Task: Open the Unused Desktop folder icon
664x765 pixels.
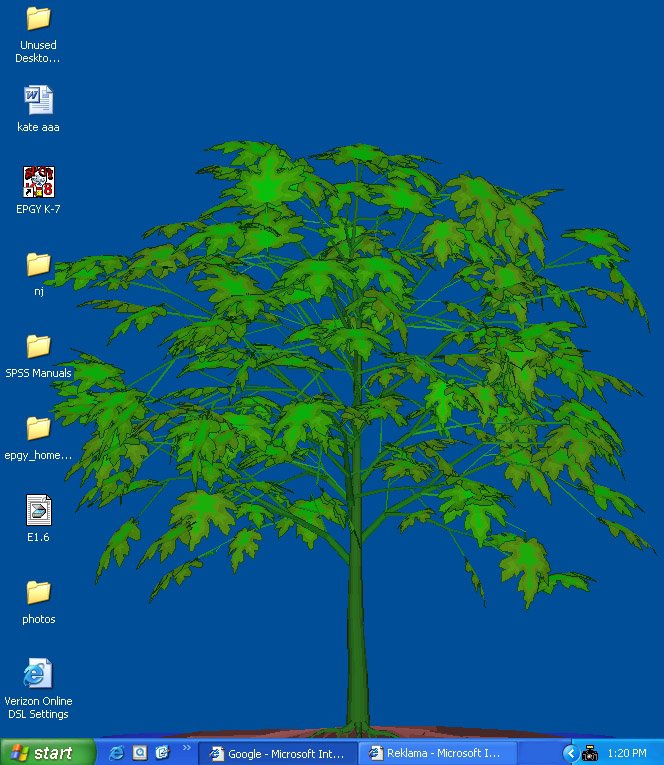Action: pyautogui.click(x=38, y=19)
